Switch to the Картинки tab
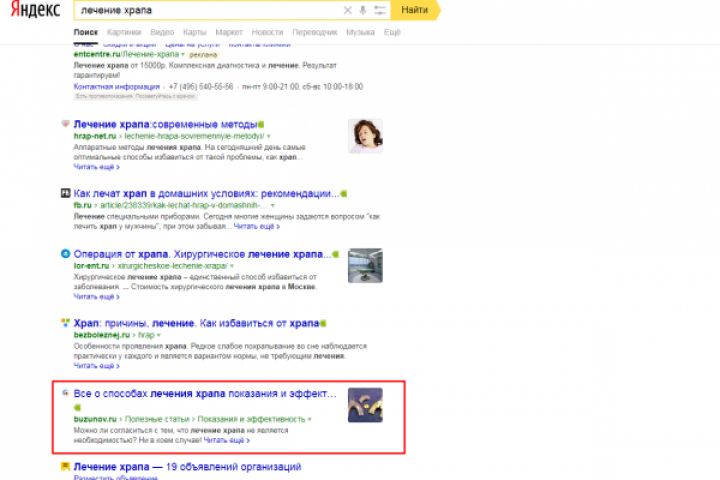The height and width of the screenshot is (480, 720). [124, 32]
